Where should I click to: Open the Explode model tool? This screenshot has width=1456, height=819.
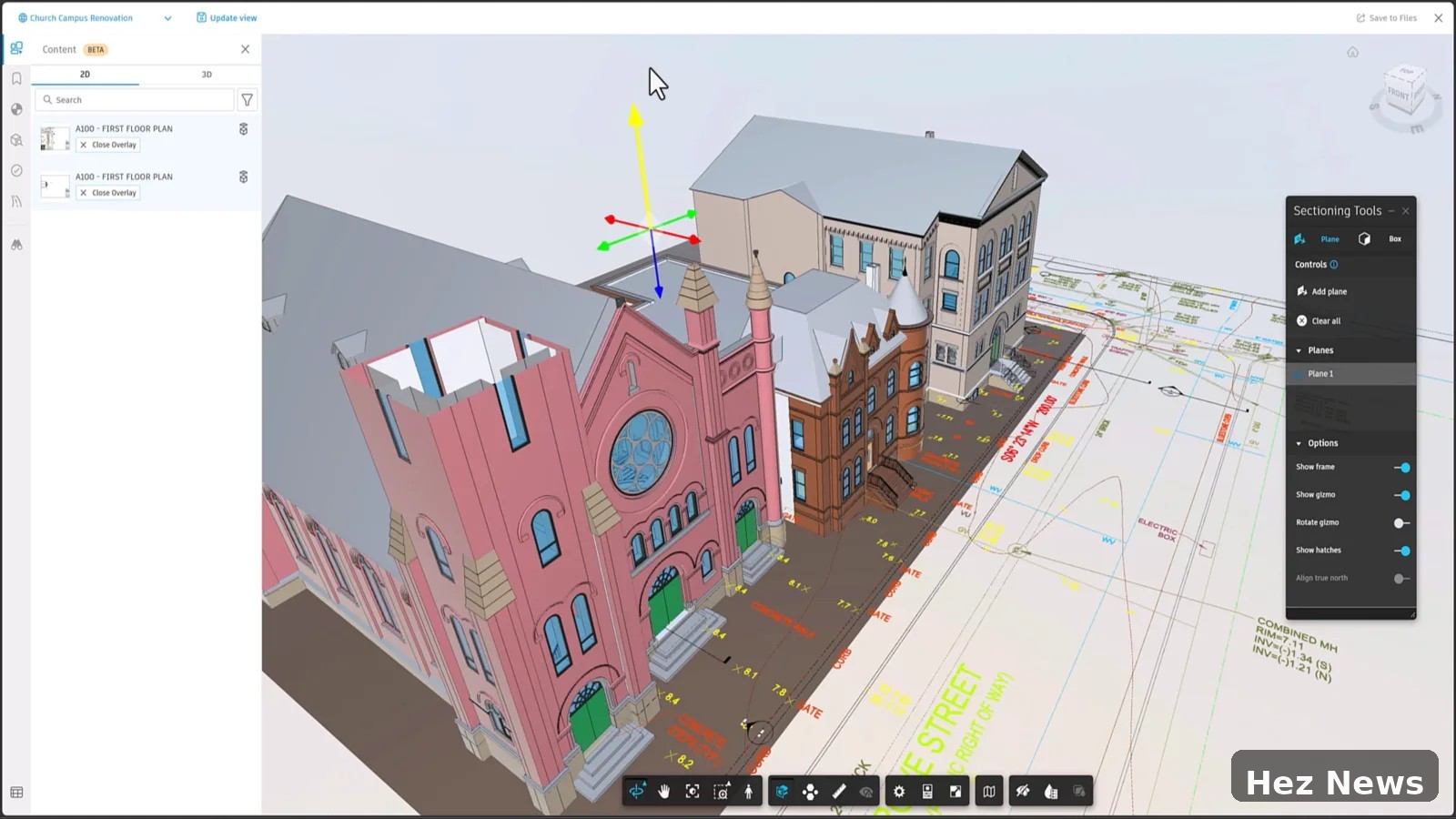(810, 792)
